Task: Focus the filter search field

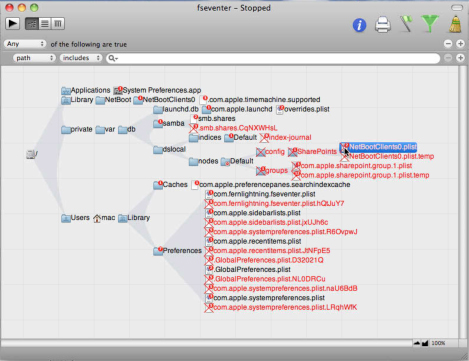Action: point(273,58)
